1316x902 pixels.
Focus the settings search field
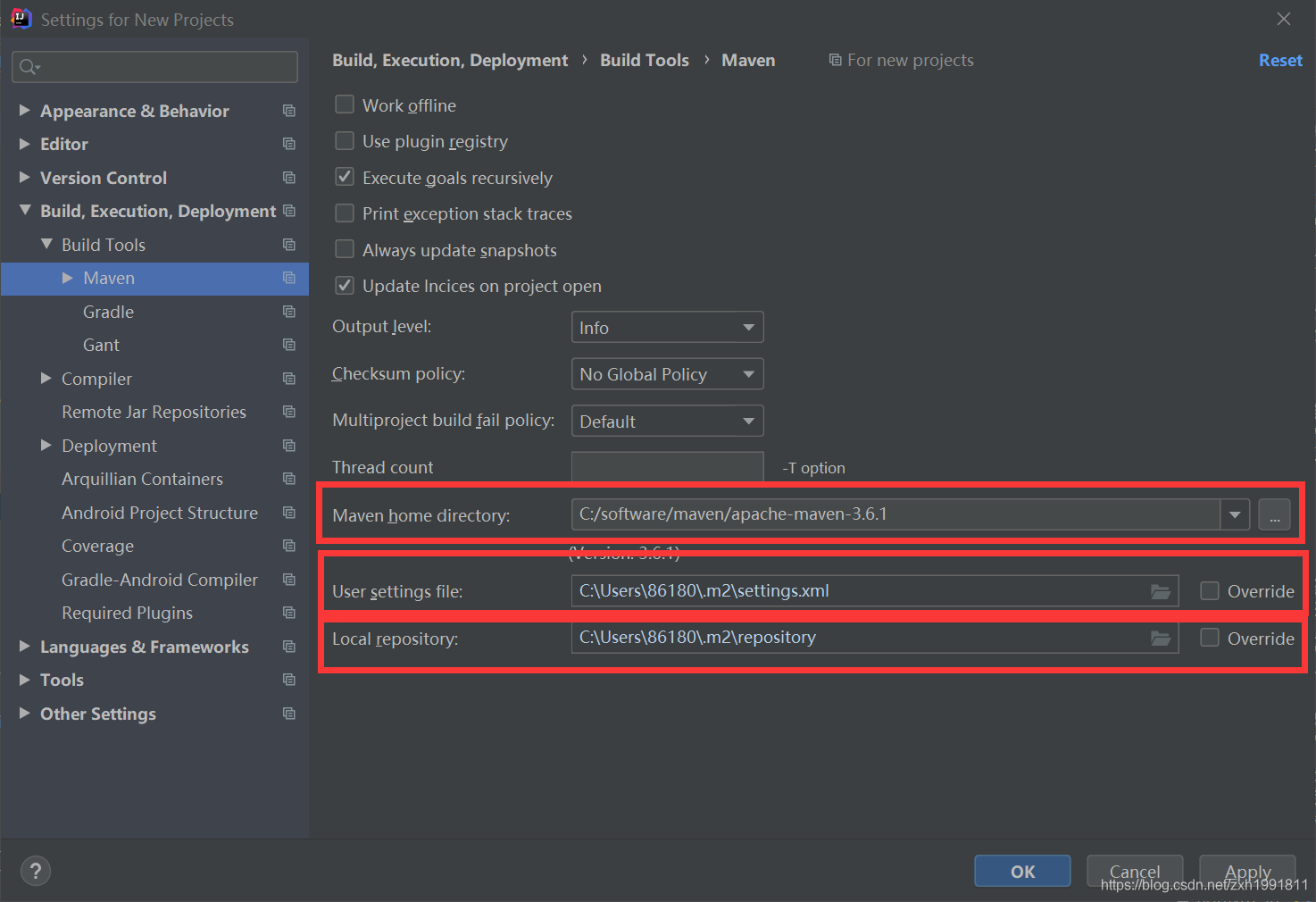(154, 67)
